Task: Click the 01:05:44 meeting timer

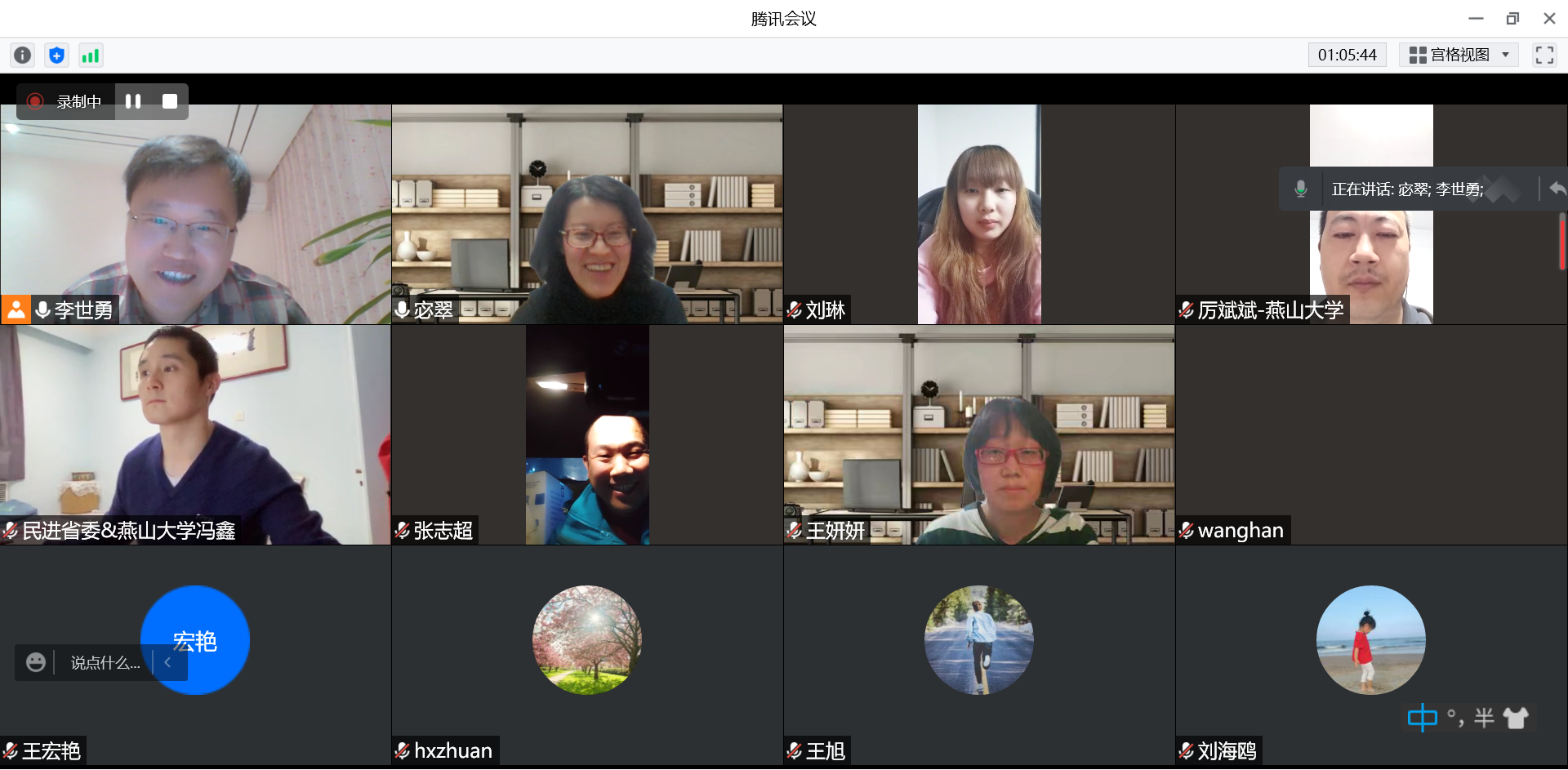Action: point(1347,55)
